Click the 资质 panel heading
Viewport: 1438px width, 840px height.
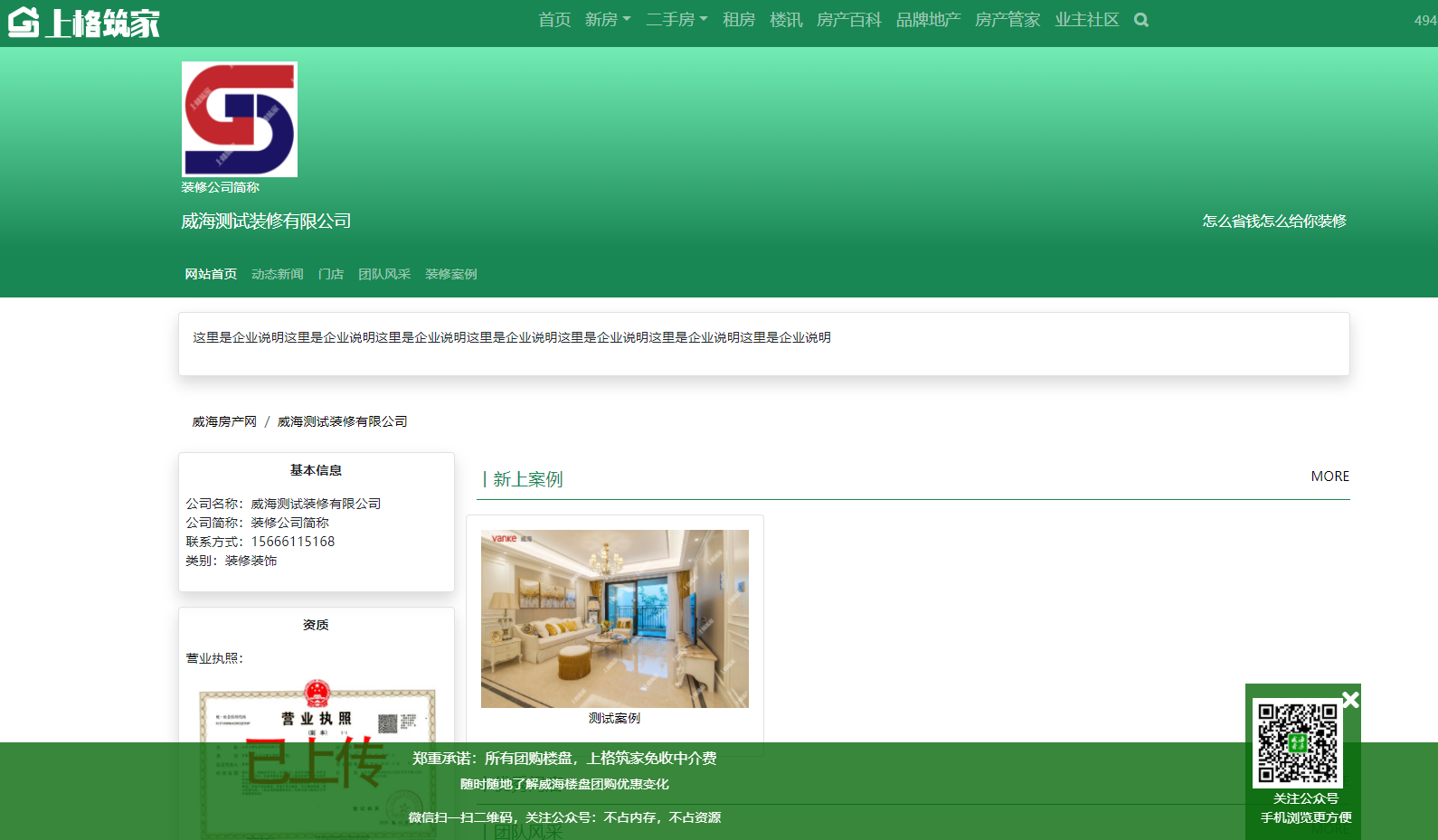tap(316, 625)
